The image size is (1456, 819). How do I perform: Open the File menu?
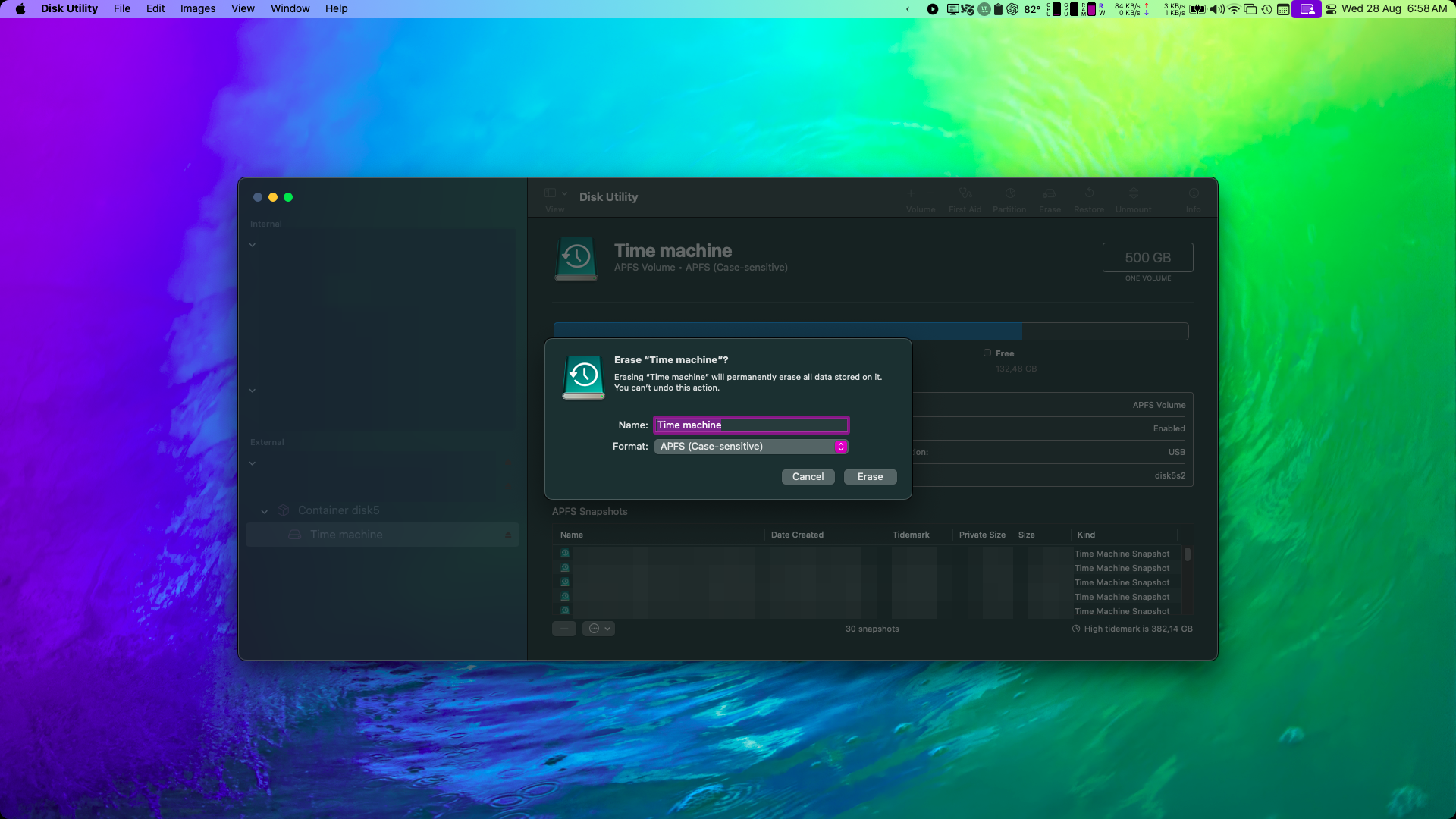(x=122, y=8)
